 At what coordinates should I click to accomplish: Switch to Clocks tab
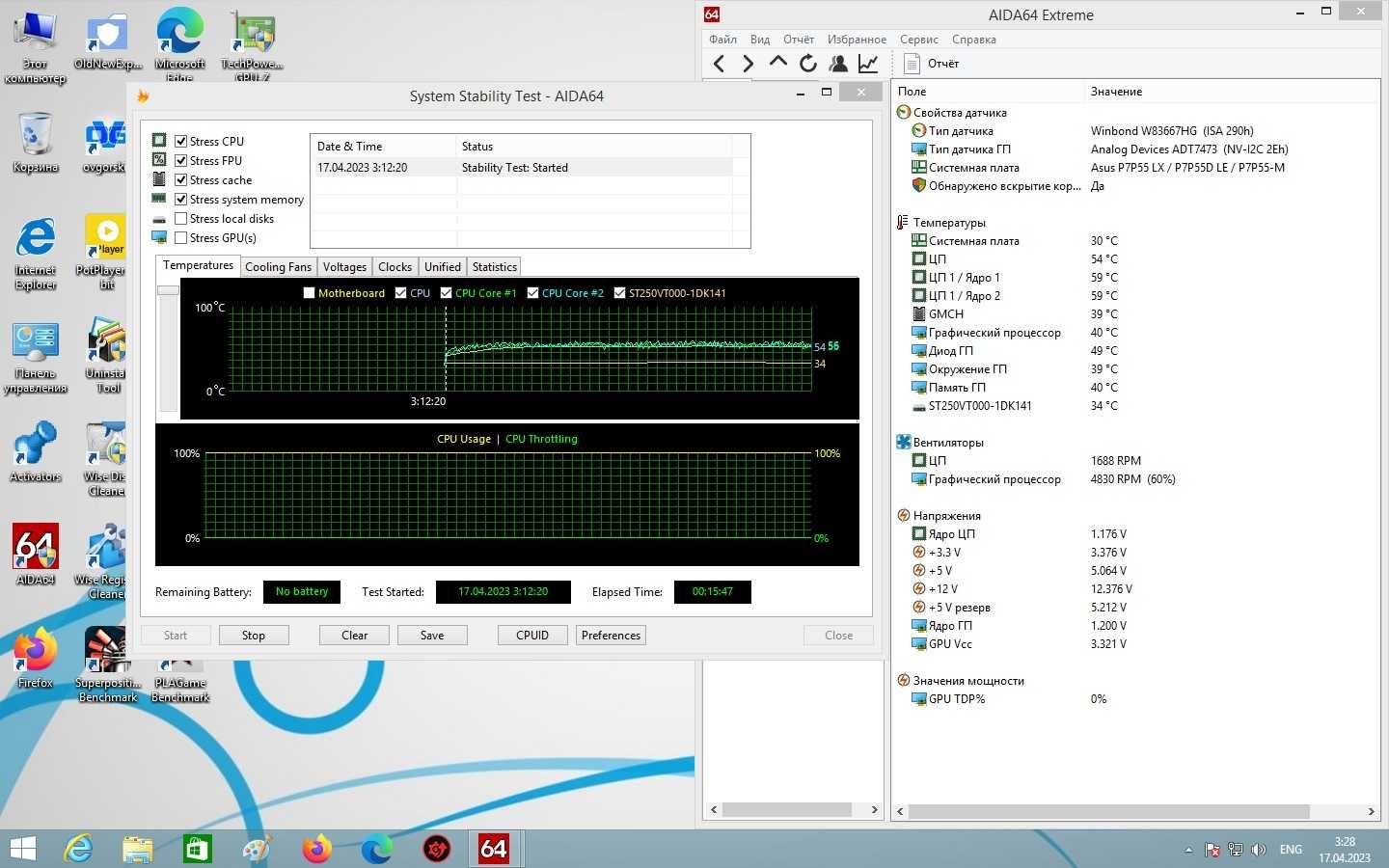click(395, 267)
